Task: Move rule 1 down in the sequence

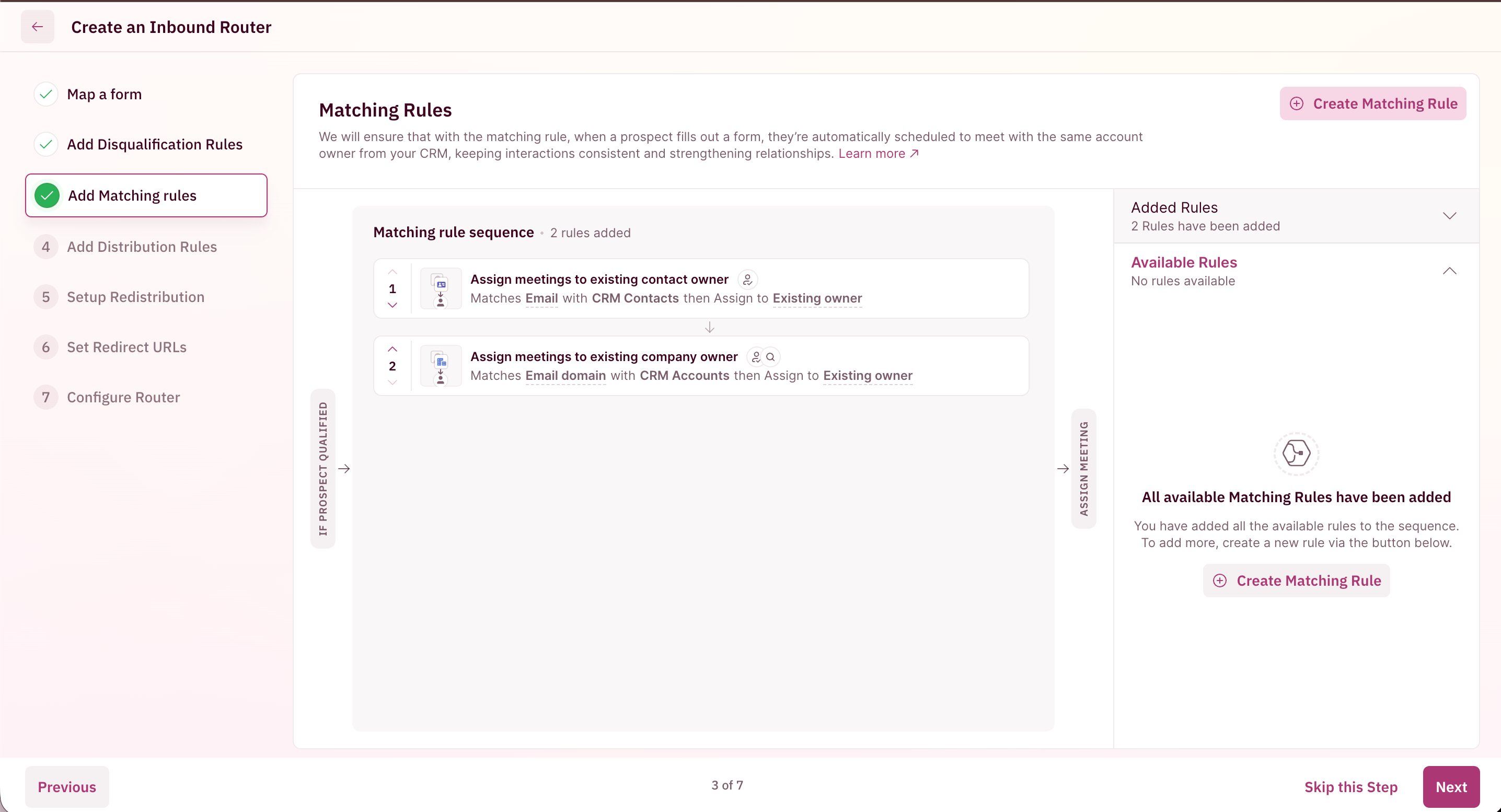Action: pyautogui.click(x=392, y=305)
